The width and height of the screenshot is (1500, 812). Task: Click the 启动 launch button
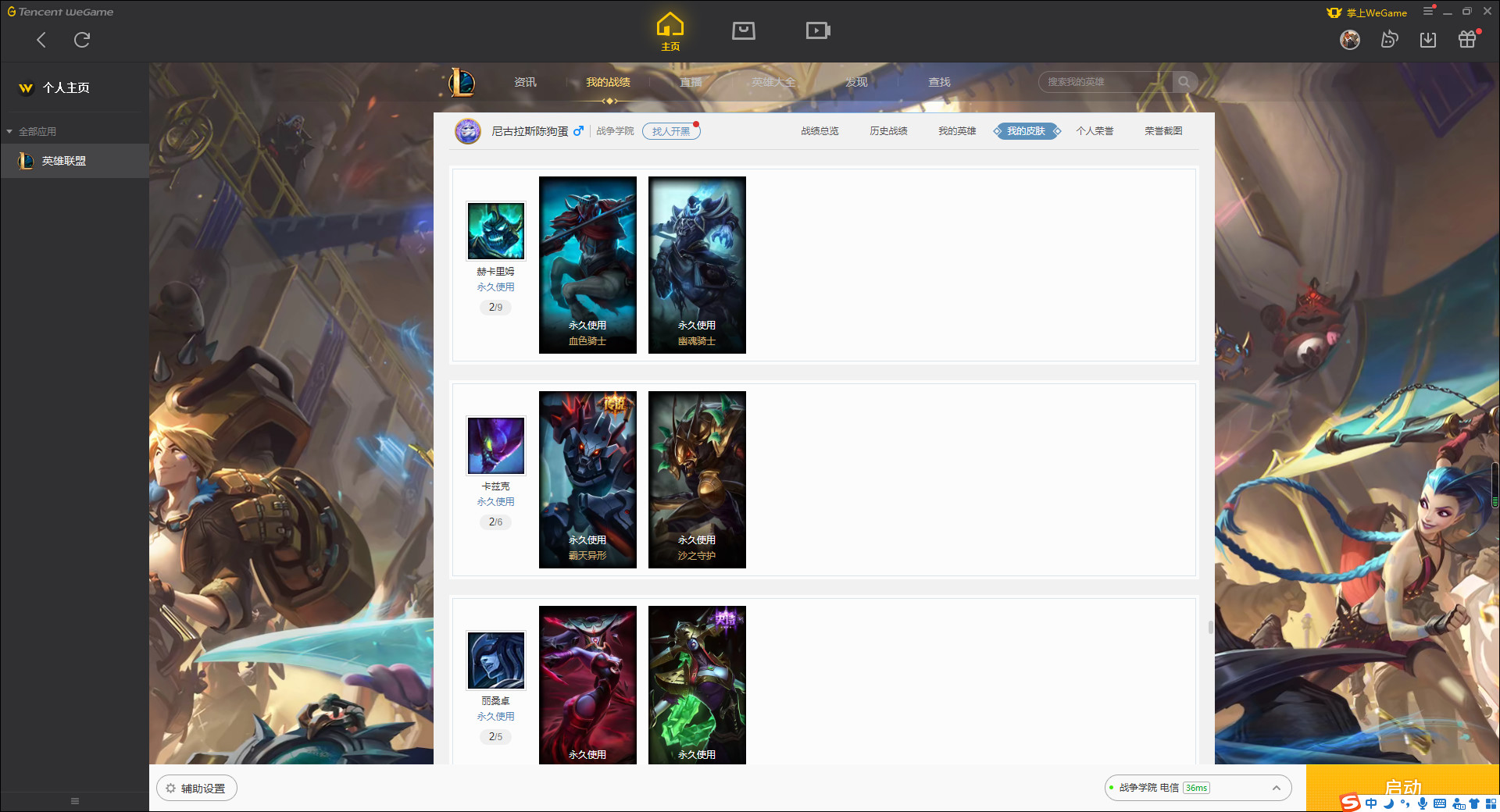tap(1402, 787)
